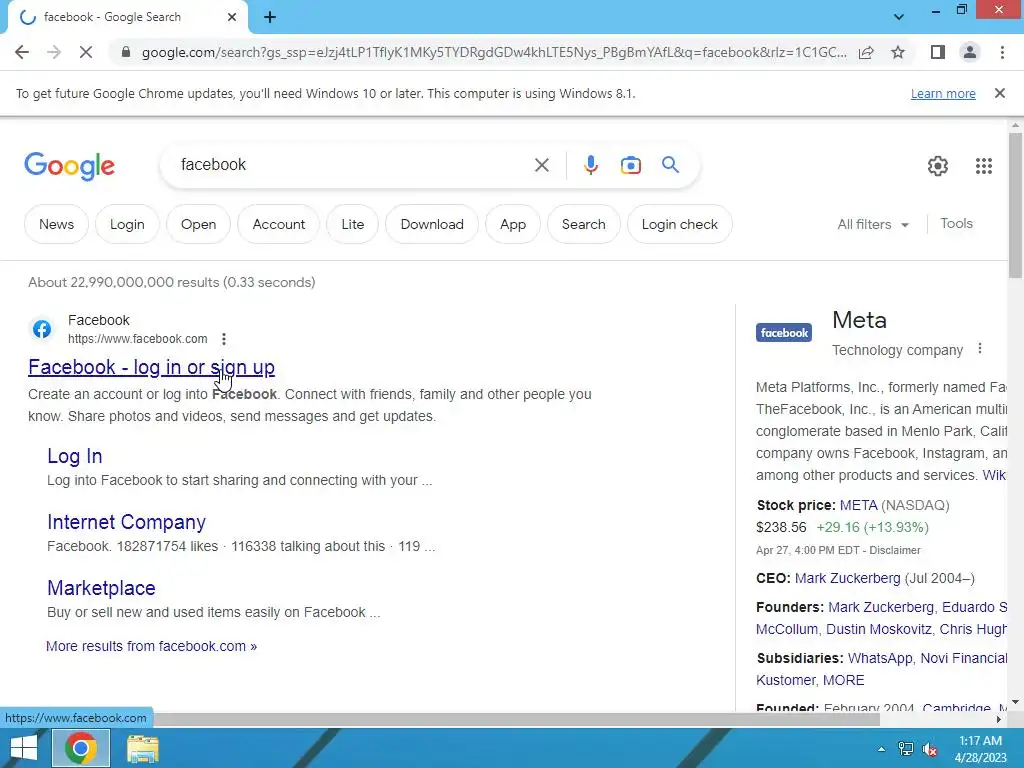Image resolution: width=1024 pixels, height=768 pixels.
Task: Open the Chrome three-dot menu
Action: [1002, 52]
